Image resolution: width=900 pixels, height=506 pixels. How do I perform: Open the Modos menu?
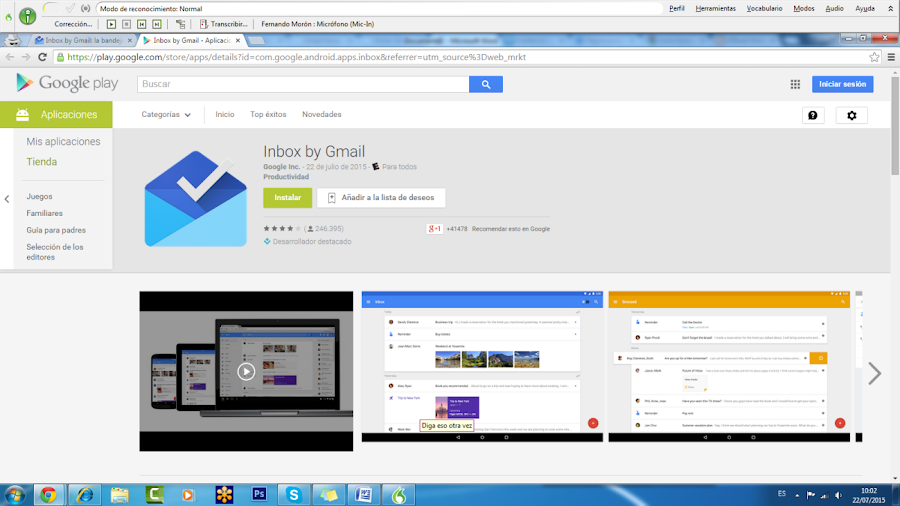804,9
